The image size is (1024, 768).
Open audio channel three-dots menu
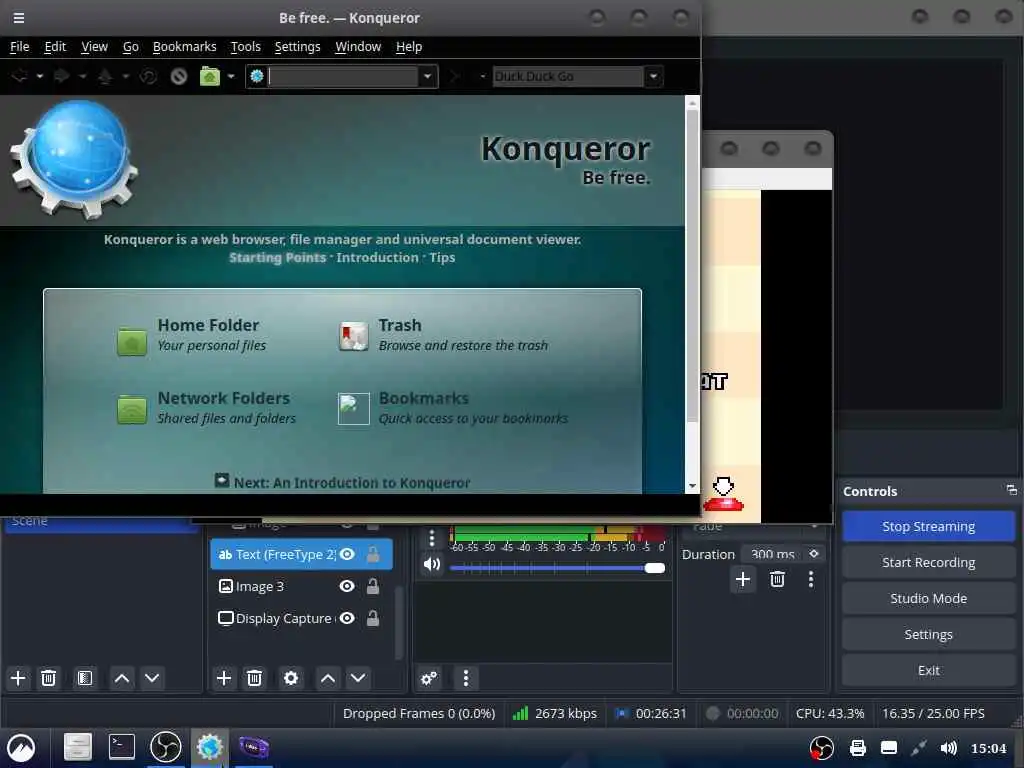(432, 539)
